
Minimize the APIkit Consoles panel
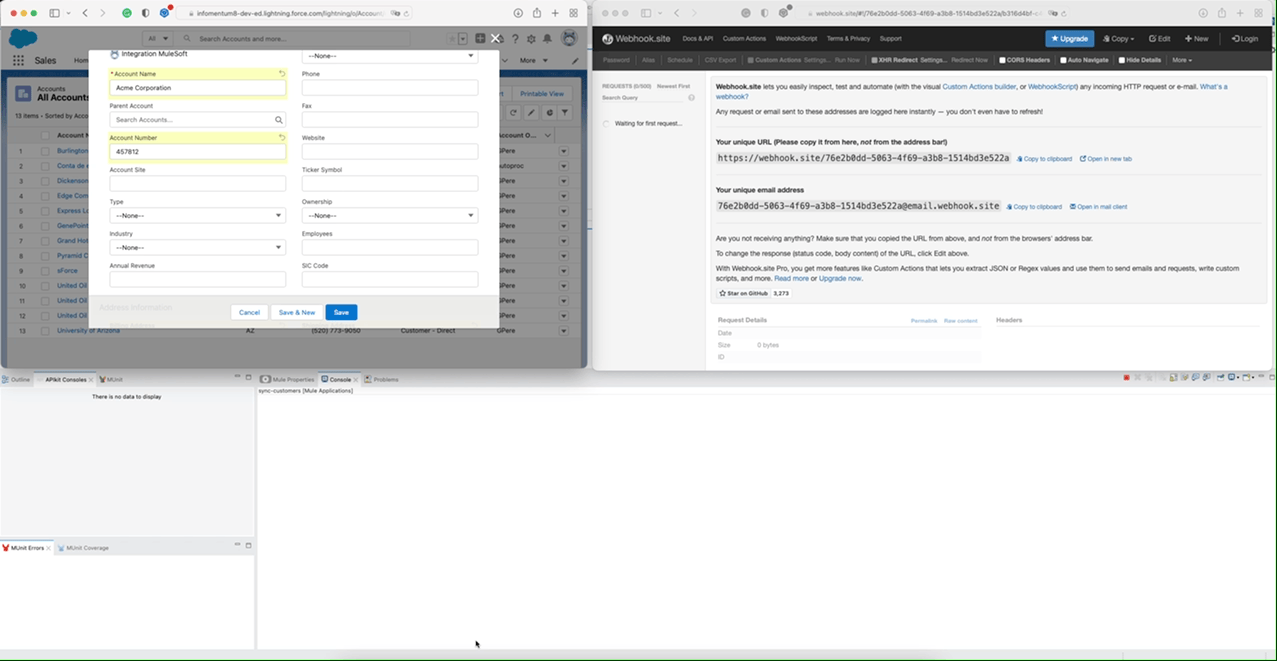(x=237, y=376)
